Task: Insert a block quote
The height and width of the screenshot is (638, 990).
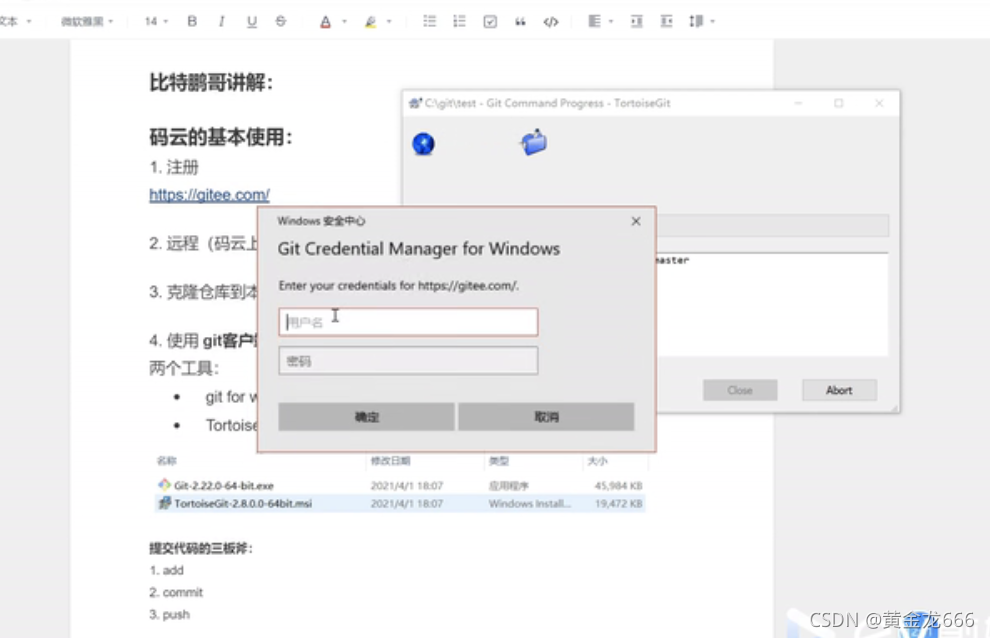Action: pyautogui.click(x=520, y=21)
